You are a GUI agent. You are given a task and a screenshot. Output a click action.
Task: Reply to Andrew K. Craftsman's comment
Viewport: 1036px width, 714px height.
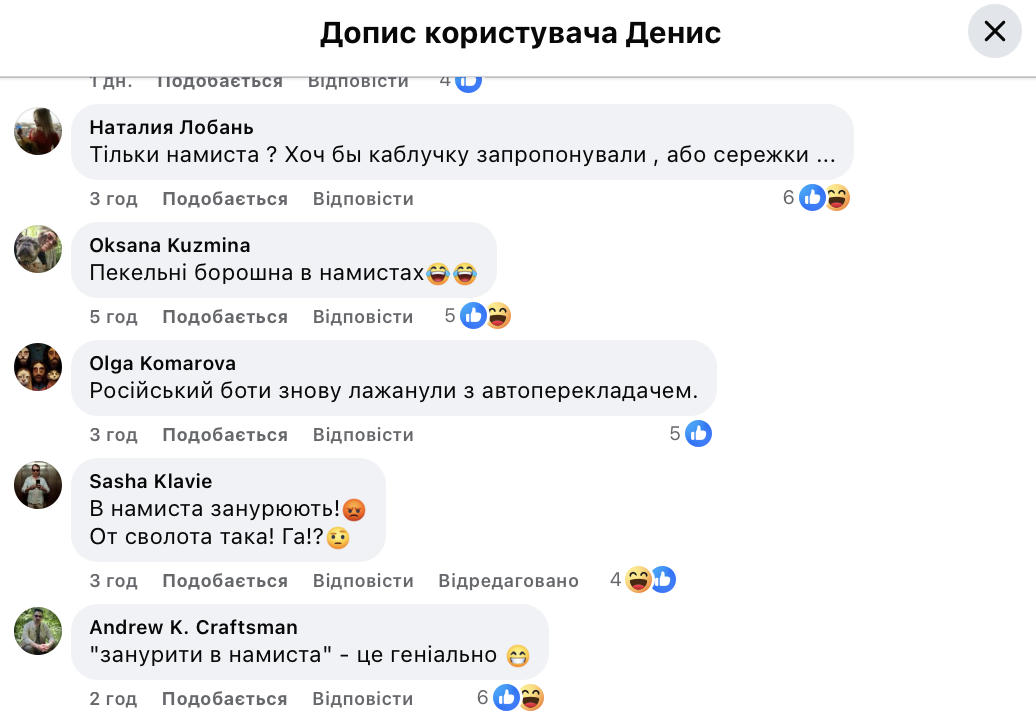(363, 699)
